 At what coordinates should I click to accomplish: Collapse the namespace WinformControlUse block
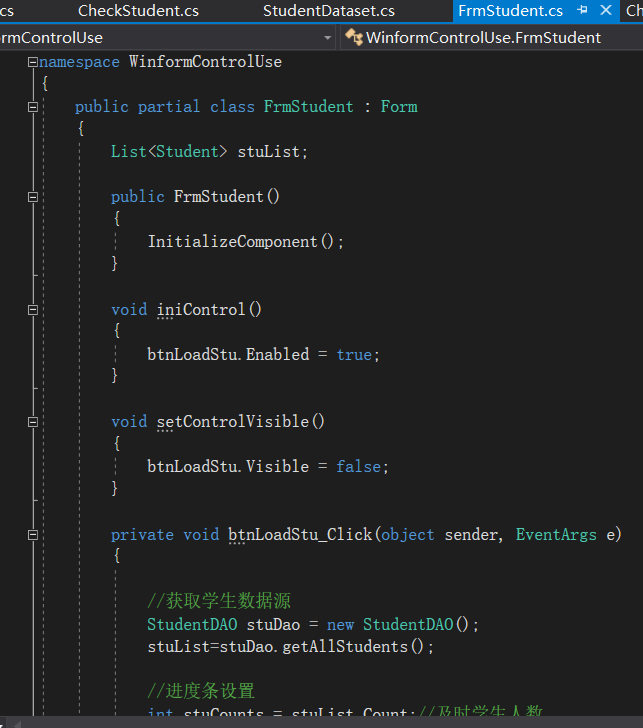(32, 62)
